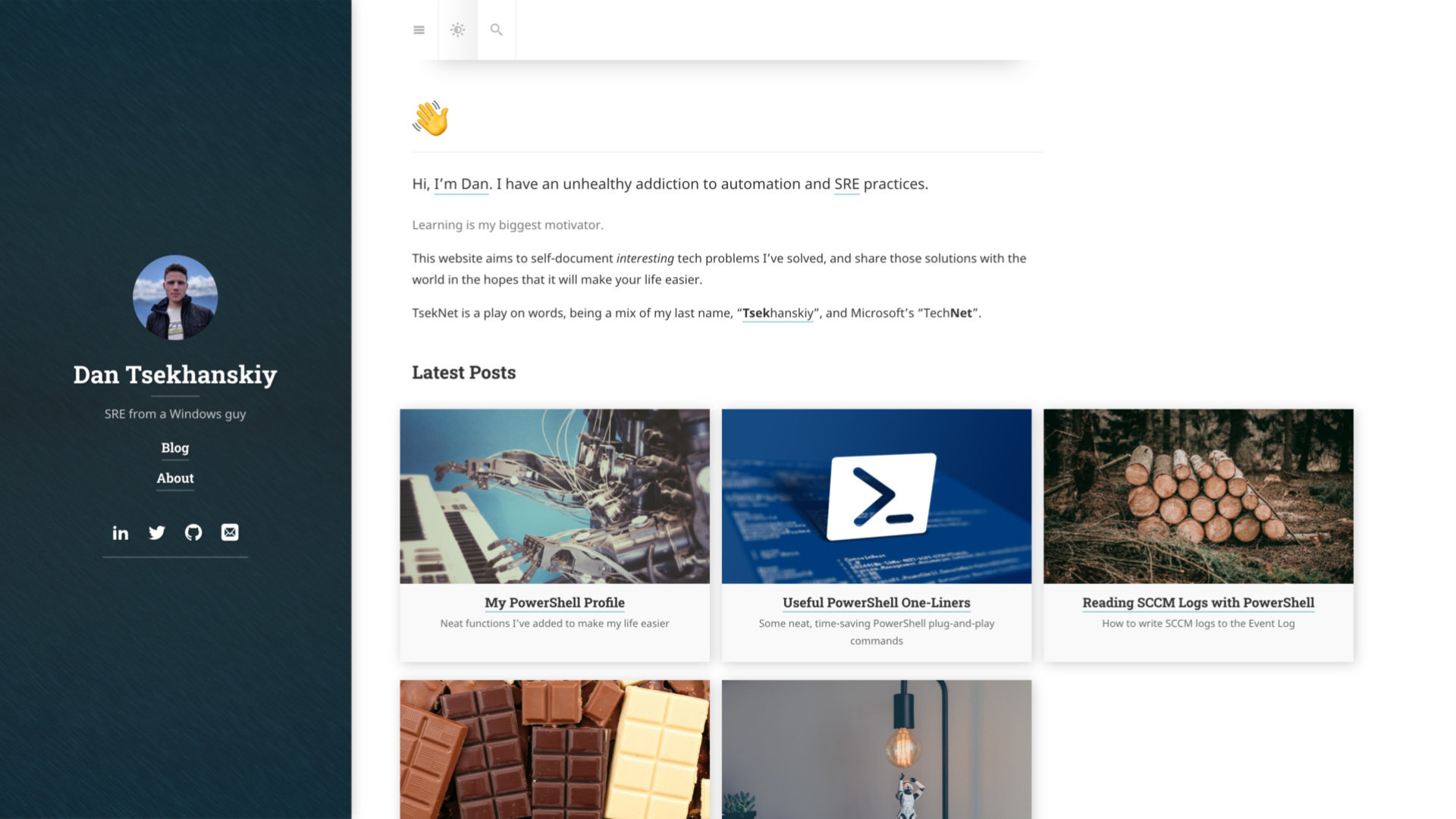Open Useful PowerShell One-Liners post title
The image size is (1456, 819).
[x=876, y=603]
